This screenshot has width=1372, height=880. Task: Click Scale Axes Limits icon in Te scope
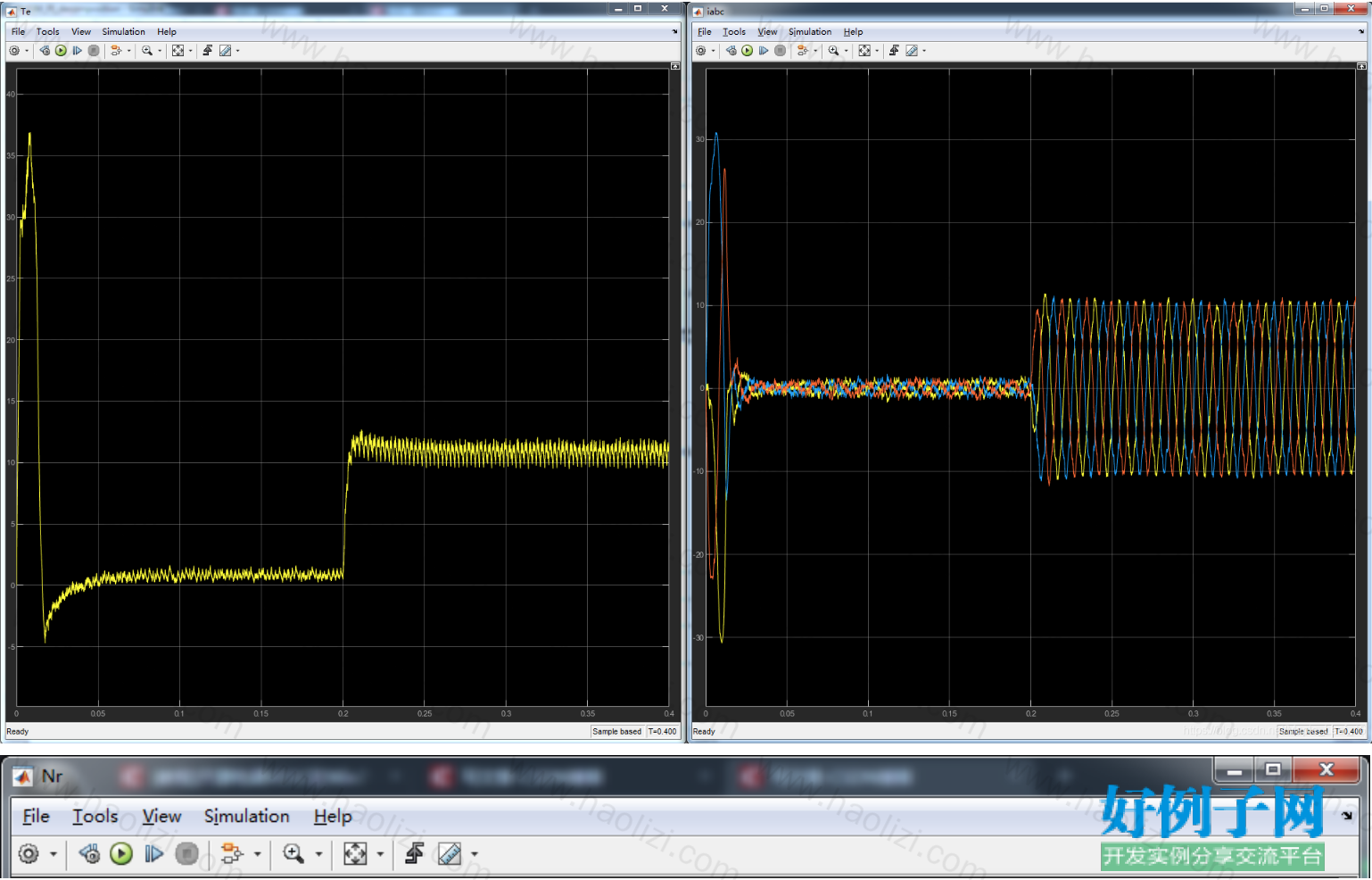click(178, 51)
